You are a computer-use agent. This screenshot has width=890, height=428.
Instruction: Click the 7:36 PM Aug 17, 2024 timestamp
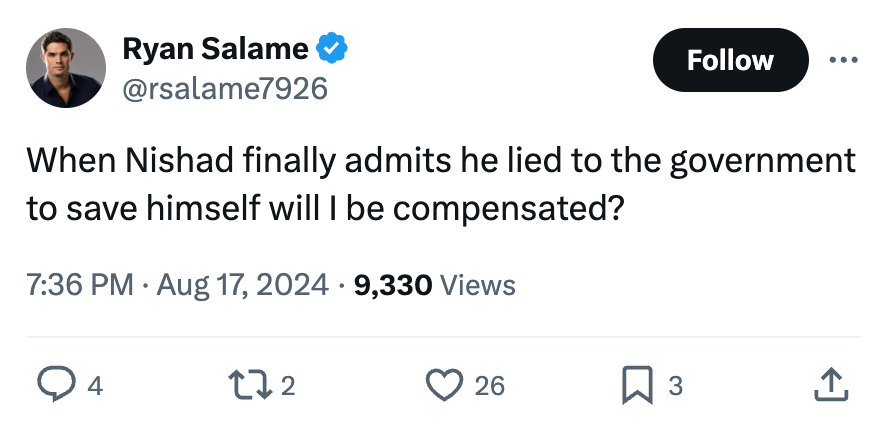point(177,285)
